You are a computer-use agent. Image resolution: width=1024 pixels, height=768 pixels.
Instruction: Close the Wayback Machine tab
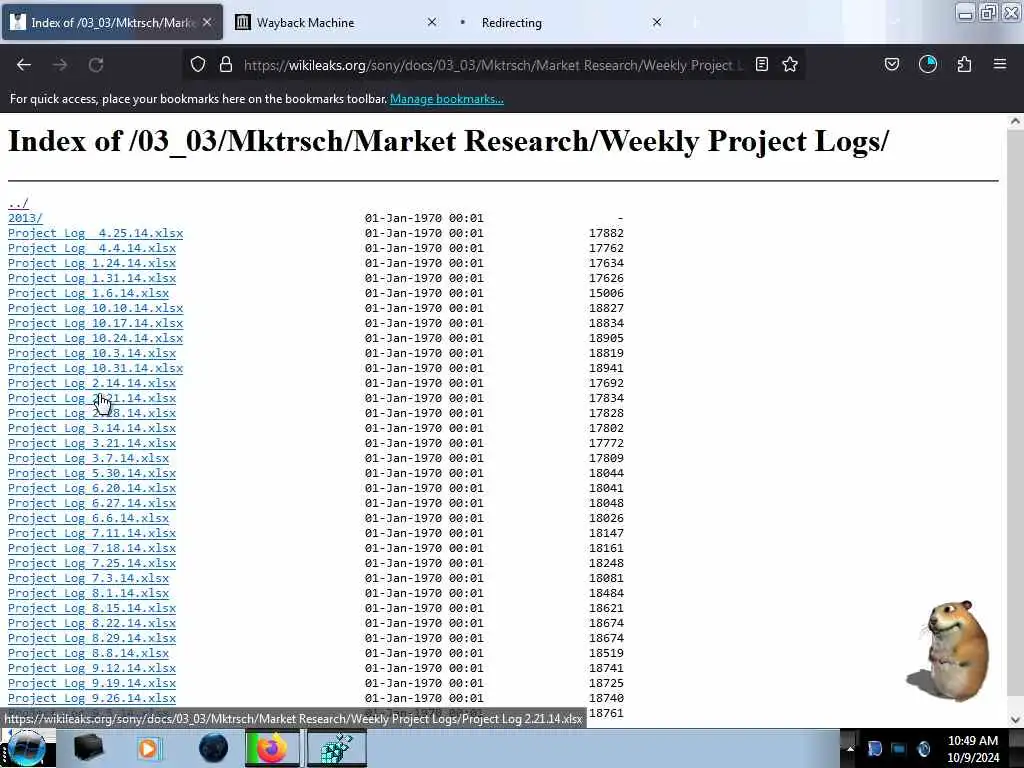tap(432, 22)
